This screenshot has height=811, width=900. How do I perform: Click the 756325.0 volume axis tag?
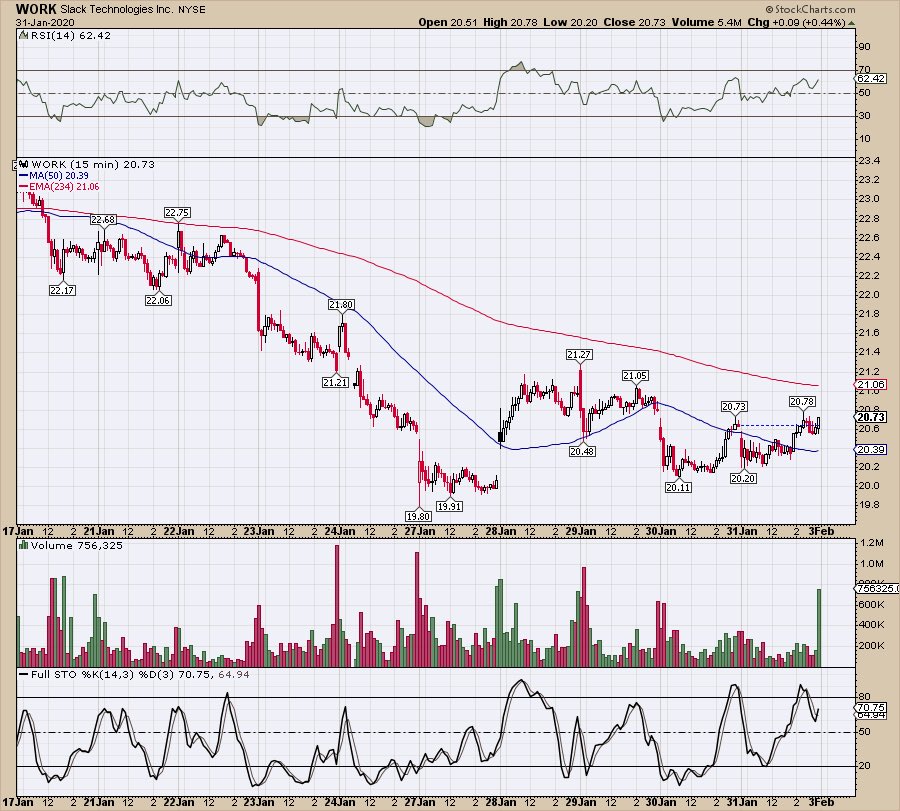click(876, 588)
